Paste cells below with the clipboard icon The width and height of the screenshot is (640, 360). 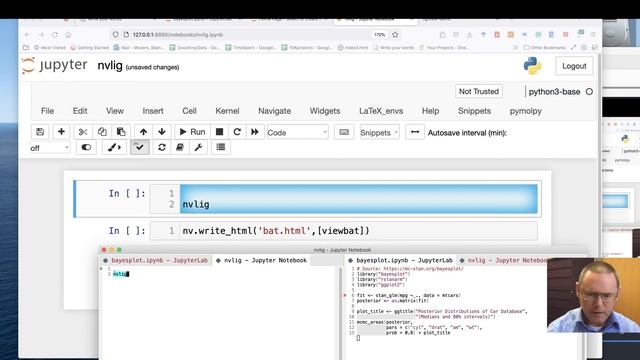pyautogui.click(x=121, y=132)
